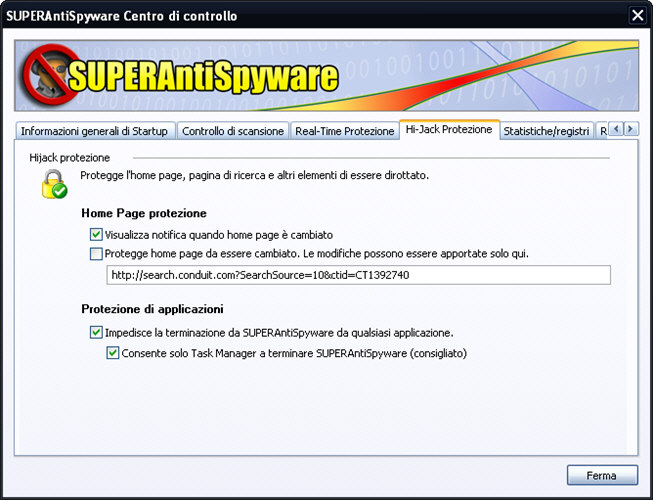Uncheck Consente solo Task Manager a terminare
653x500 pixels.
coord(113,353)
